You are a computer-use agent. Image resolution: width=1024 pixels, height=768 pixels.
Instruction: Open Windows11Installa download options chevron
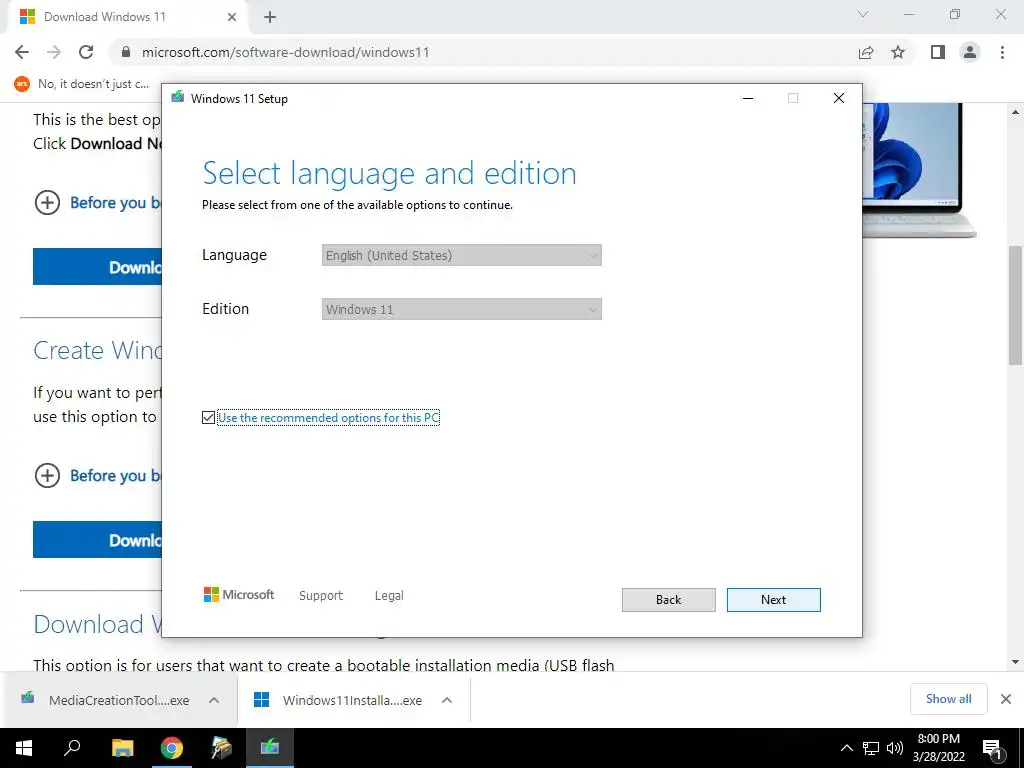tap(447, 700)
